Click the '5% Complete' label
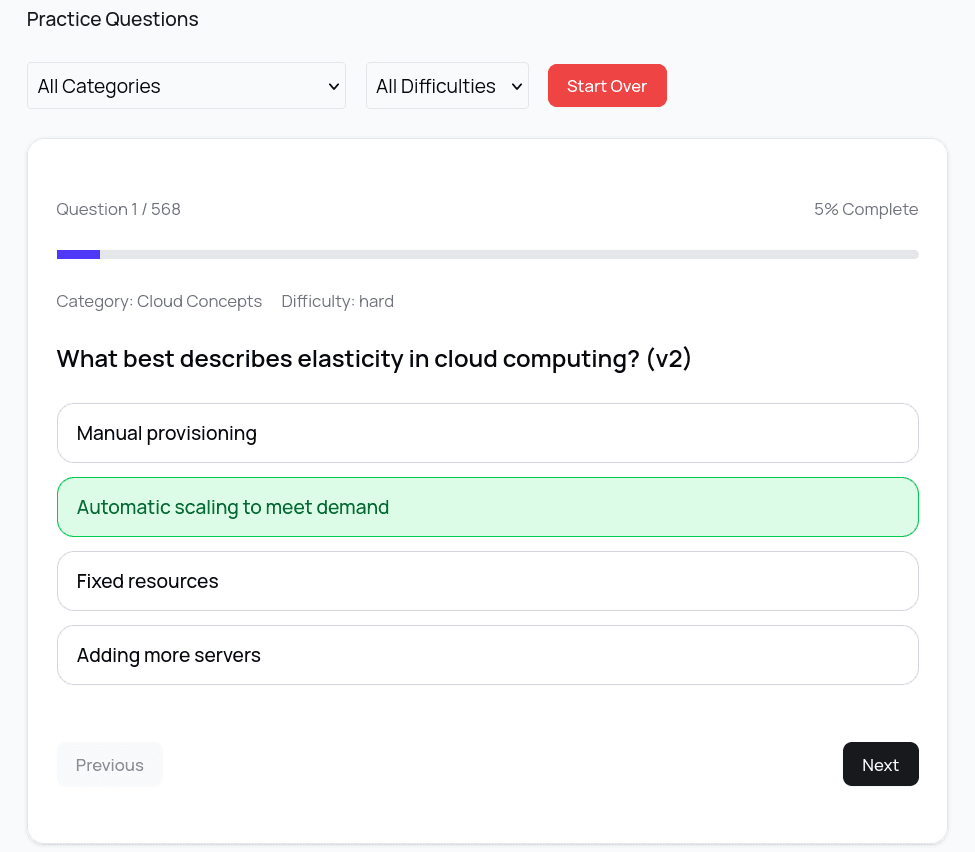Image resolution: width=975 pixels, height=852 pixels. [x=866, y=209]
